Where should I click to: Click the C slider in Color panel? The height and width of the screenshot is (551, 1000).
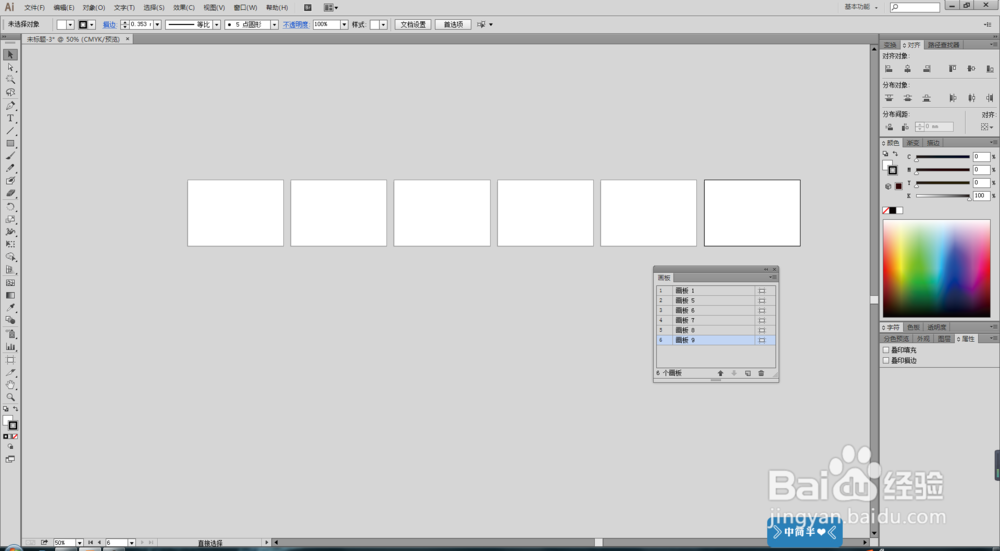[x=943, y=157]
